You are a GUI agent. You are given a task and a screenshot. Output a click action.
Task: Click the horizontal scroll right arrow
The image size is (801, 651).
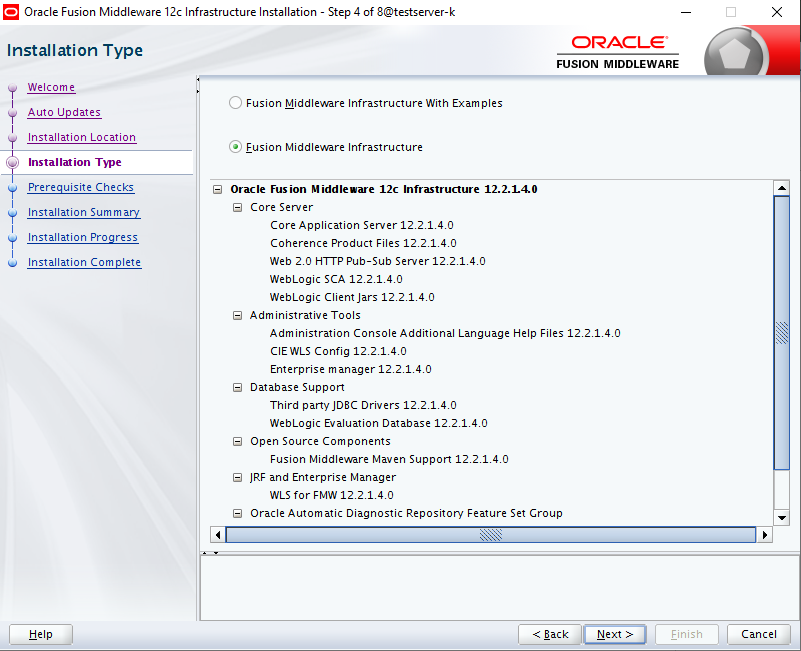765,535
